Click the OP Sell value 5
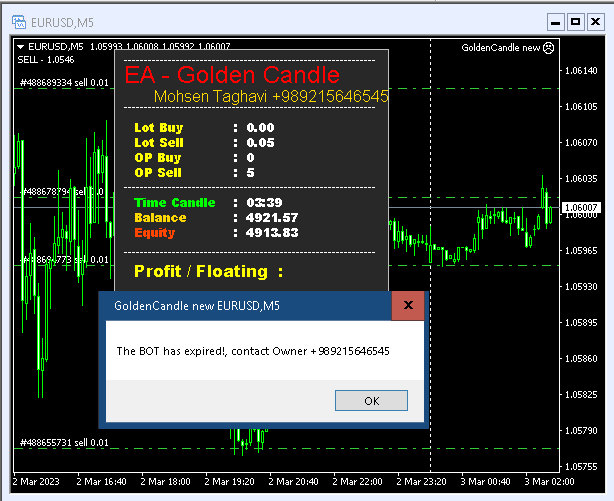Image resolution: width=614 pixels, height=501 pixels. pos(251,173)
